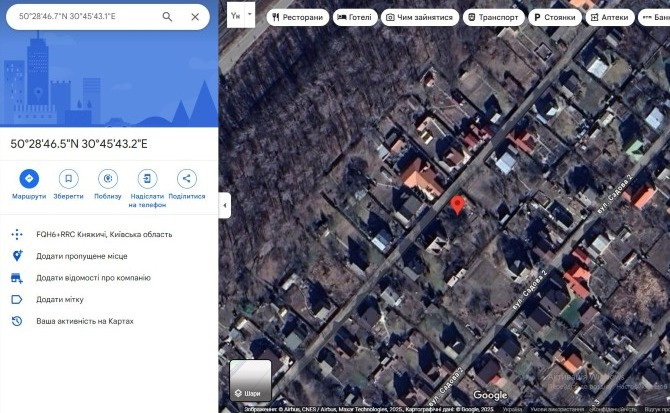This screenshot has height=413, width=670.
Task: Share location via Поділитися icon
Action: coord(187,179)
